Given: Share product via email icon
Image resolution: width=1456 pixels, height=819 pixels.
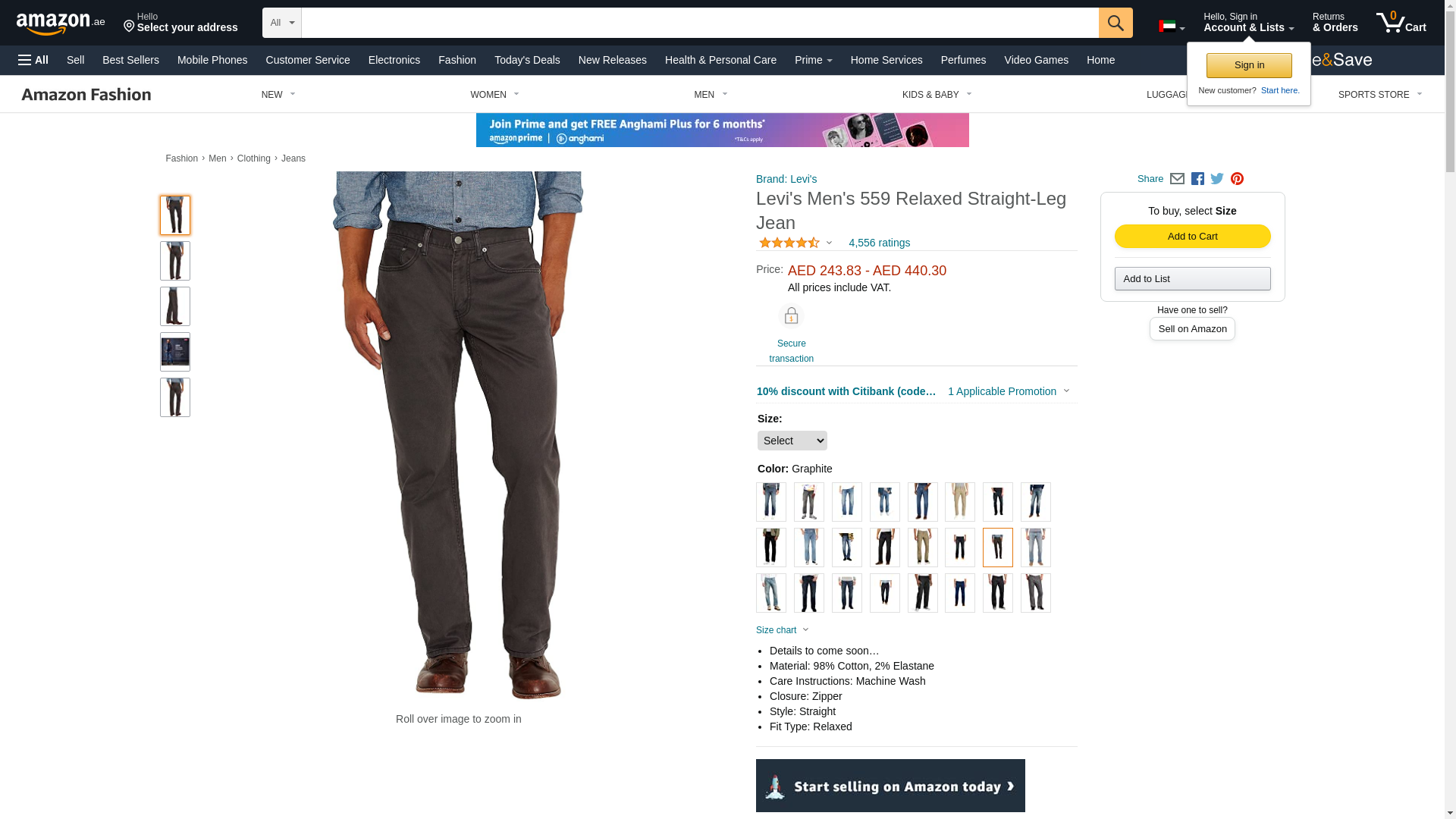Looking at the screenshot, I should tap(1177, 179).
